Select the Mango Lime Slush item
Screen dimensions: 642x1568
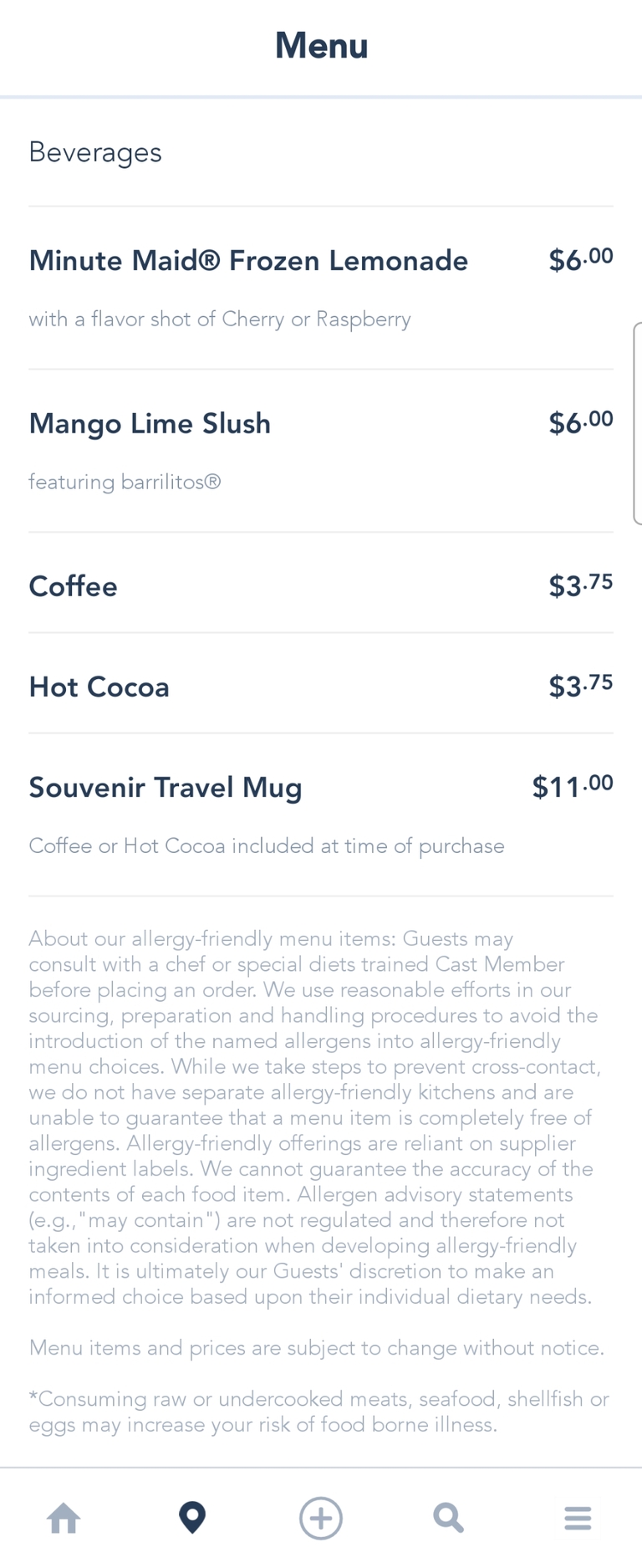pos(150,424)
